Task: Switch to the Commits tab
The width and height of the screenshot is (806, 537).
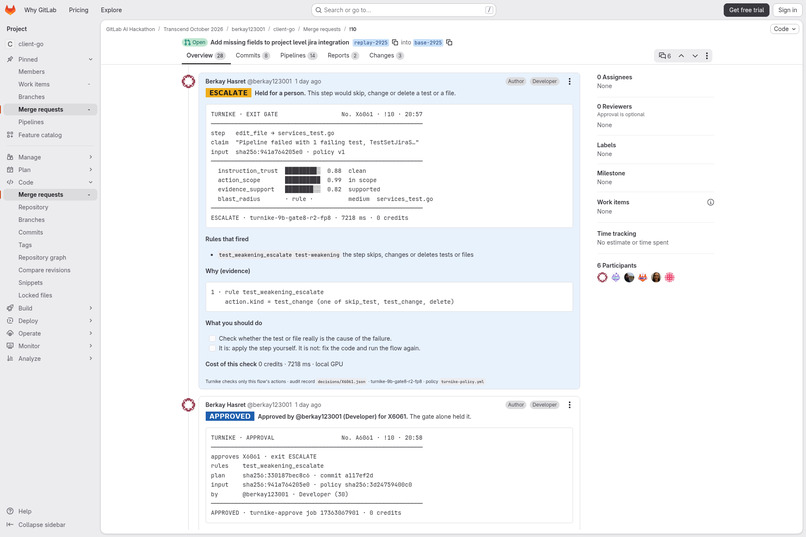Action: pyautogui.click(x=252, y=55)
